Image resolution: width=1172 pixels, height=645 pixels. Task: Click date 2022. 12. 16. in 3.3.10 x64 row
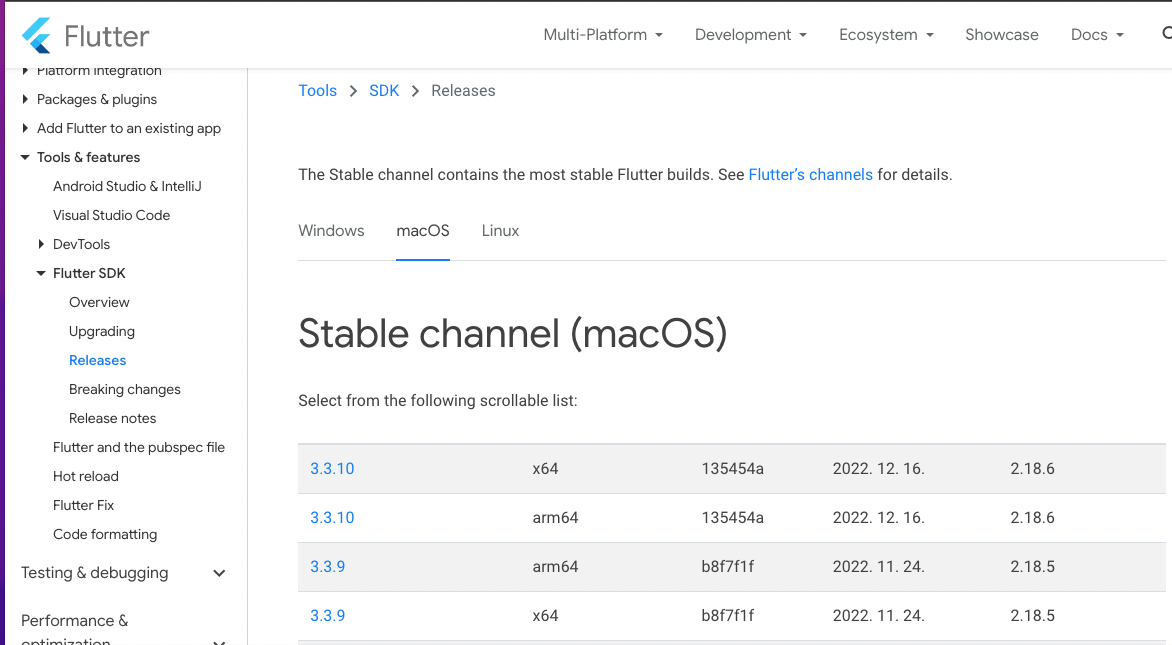(879, 469)
